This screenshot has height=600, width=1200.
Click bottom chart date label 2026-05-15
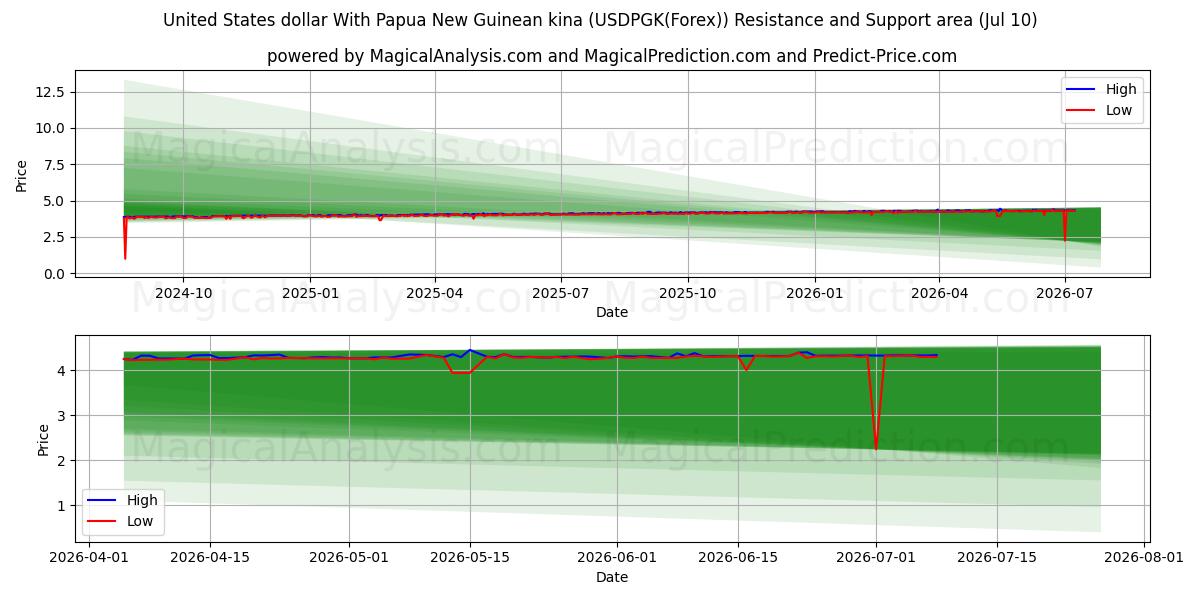click(x=470, y=558)
